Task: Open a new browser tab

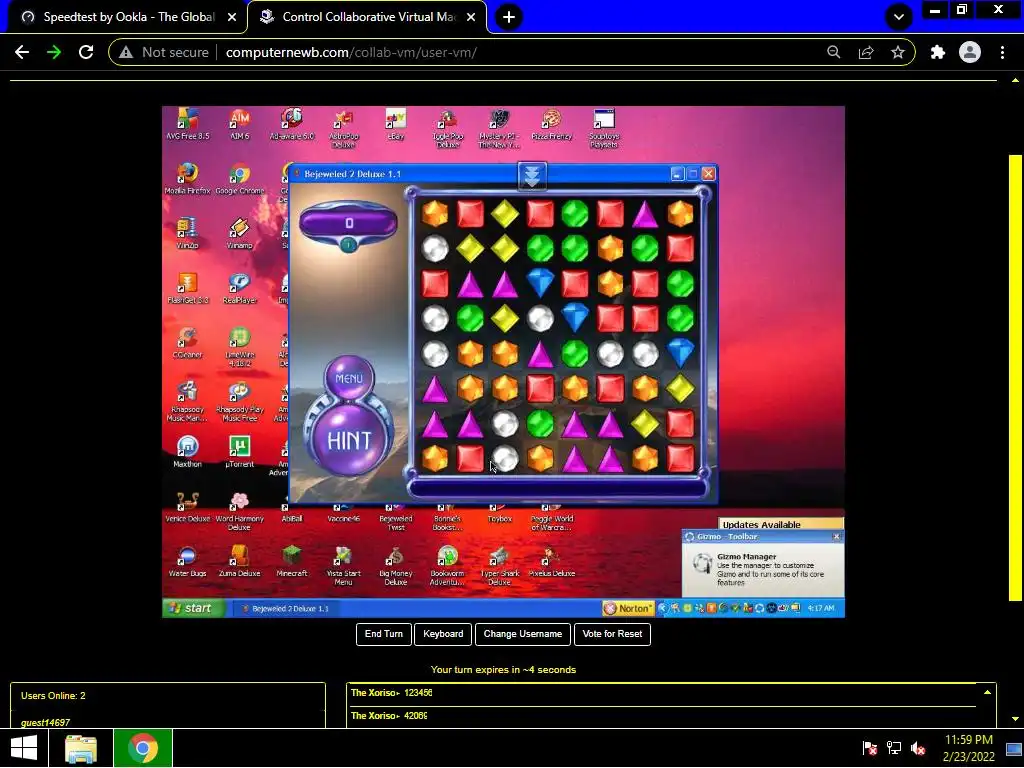Action: pos(509,17)
